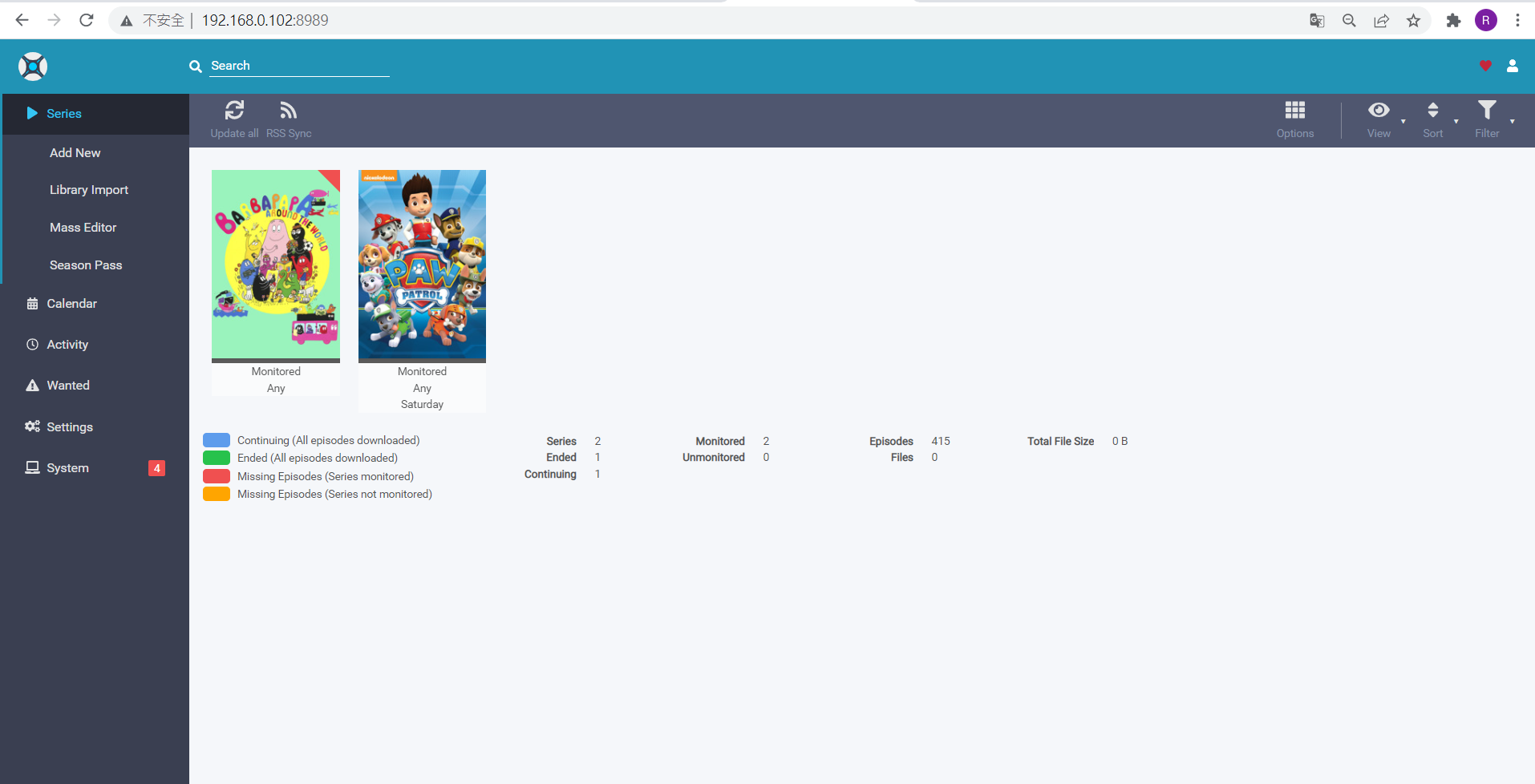Viewport: 1535px width, 784px height.
Task: Click the search magnifier icon
Action: coord(195,67)
